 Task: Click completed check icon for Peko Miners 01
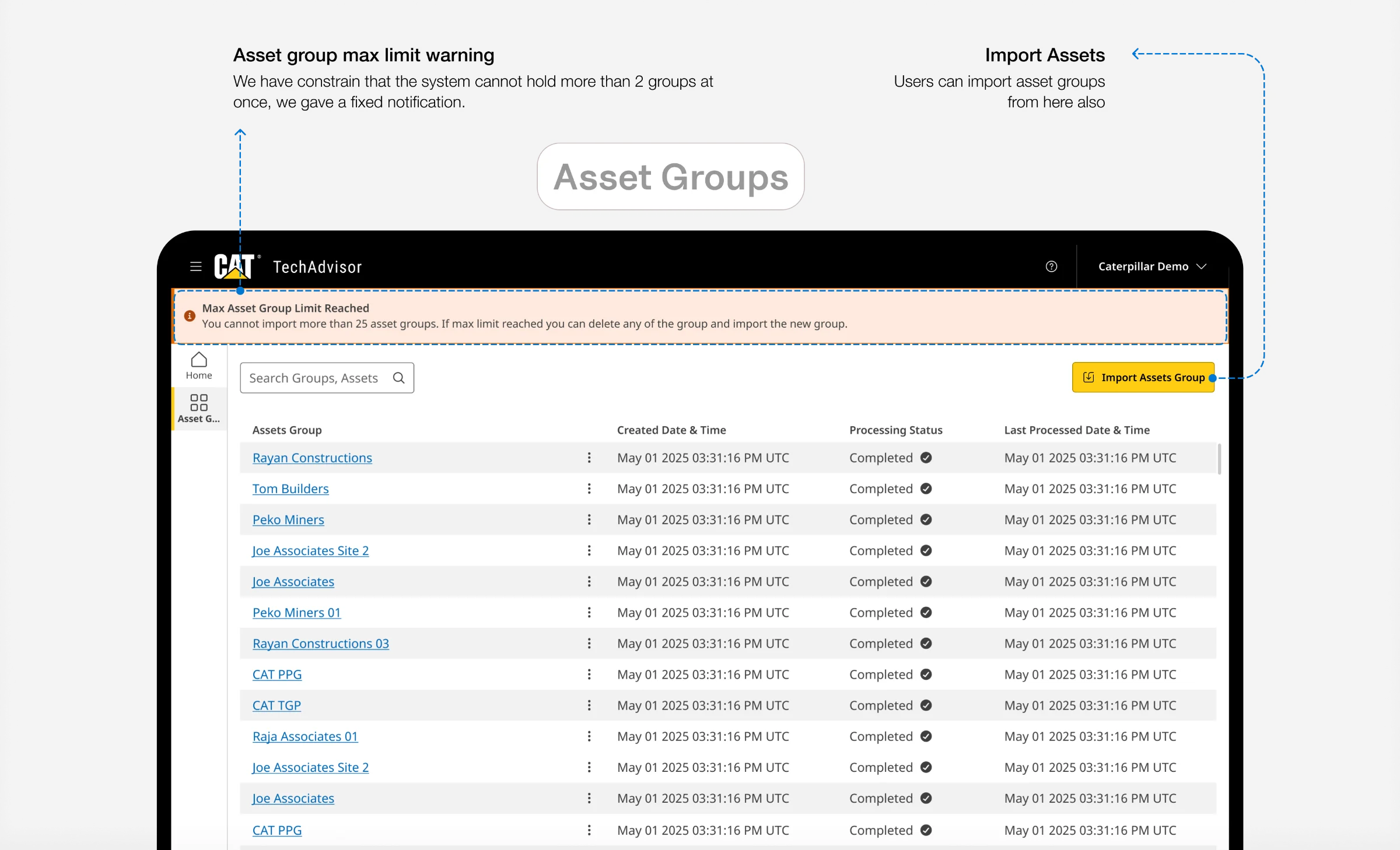coord(926,612)
